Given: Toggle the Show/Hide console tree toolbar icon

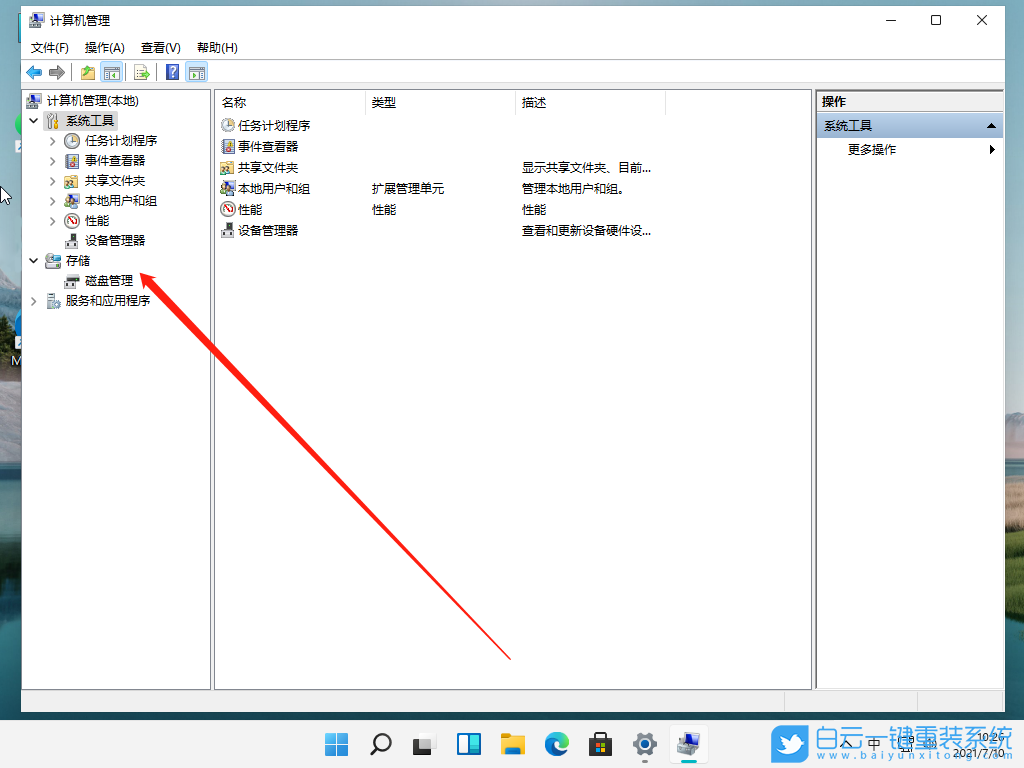Looking at the screenshot, I should tap(111, 71).
